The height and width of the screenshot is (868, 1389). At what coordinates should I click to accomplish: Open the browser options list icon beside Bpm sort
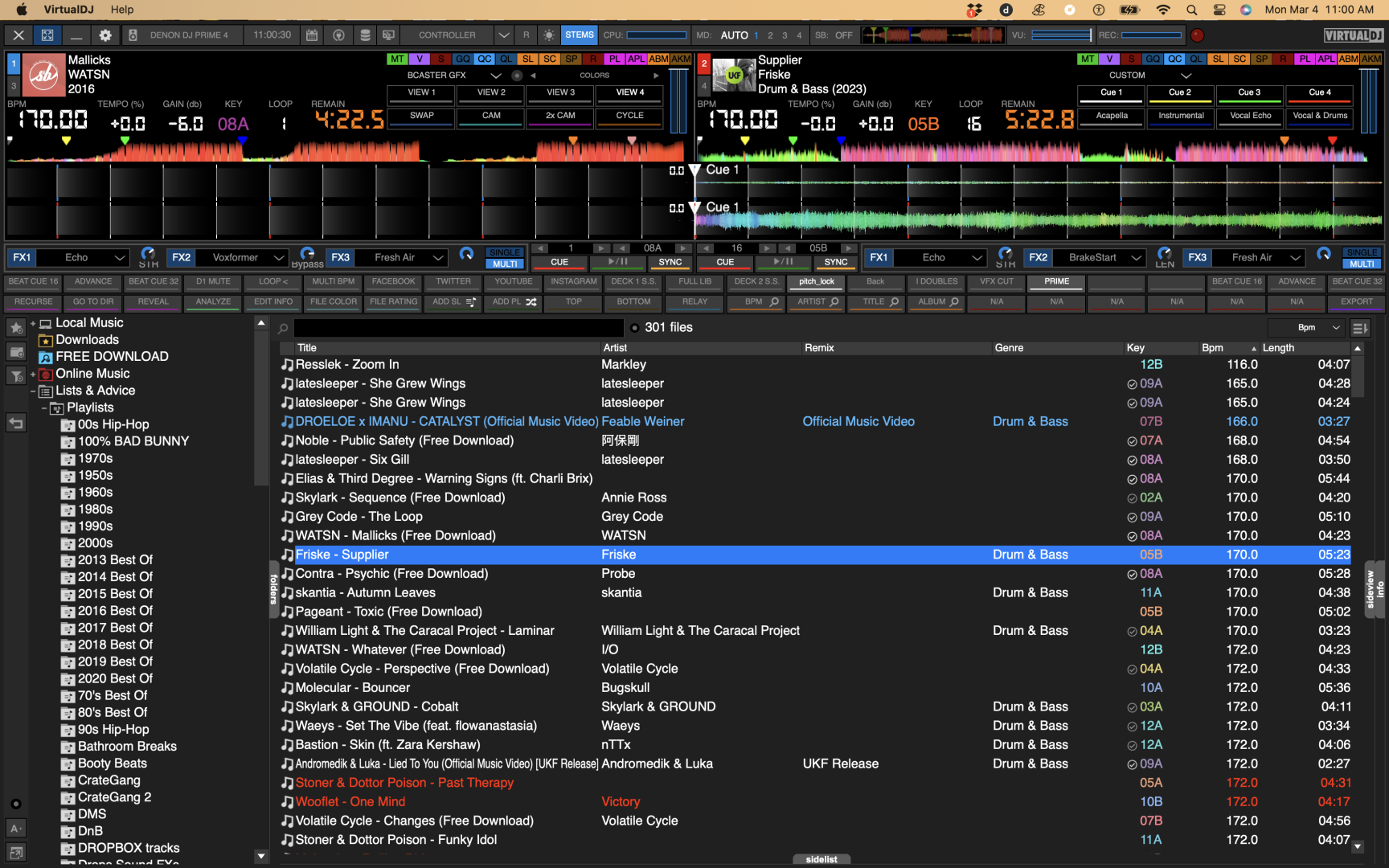[x=1359, y=328]
